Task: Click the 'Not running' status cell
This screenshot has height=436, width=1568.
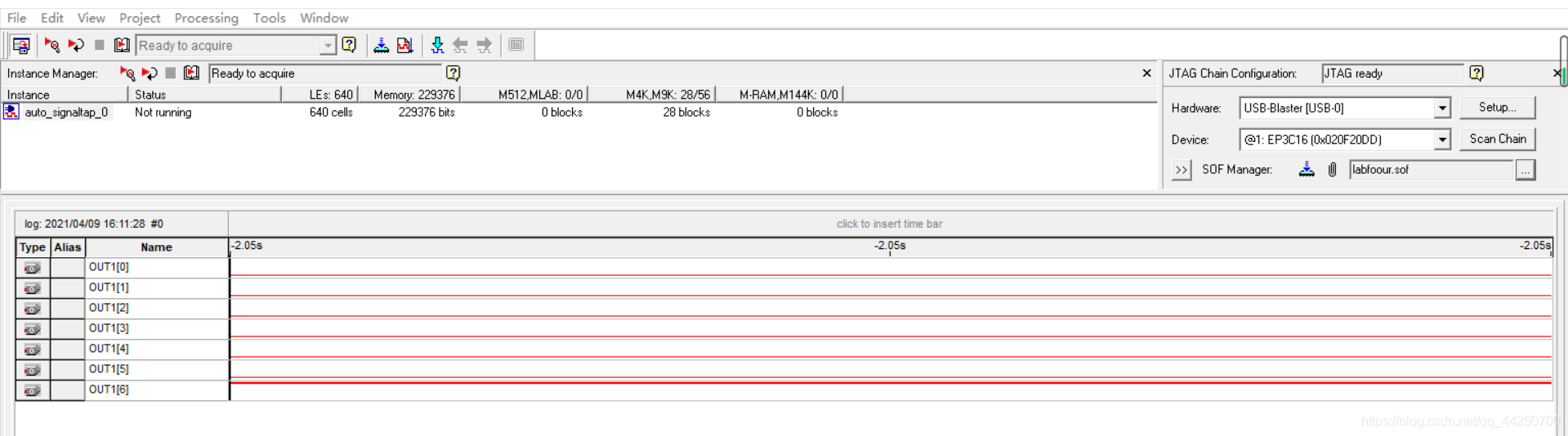Action: click(x=163, y=112)
